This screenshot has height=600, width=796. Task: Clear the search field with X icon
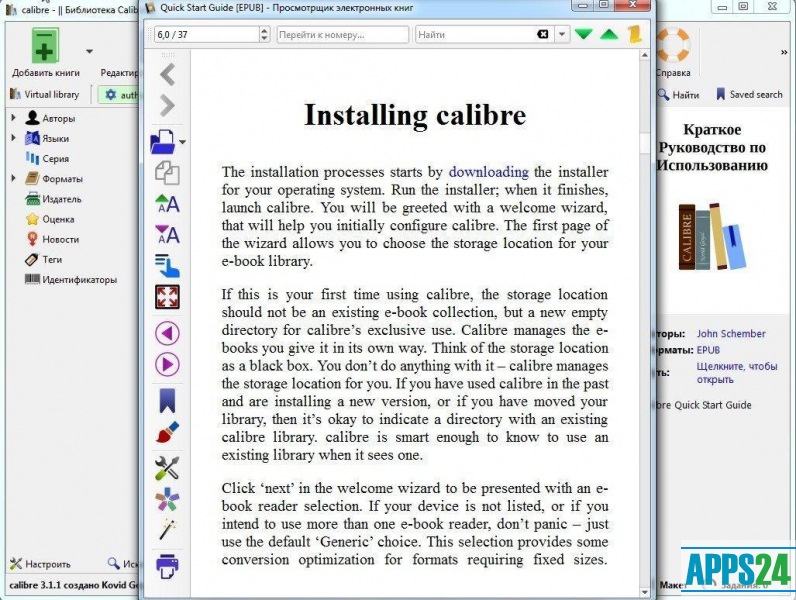point(543,35)
